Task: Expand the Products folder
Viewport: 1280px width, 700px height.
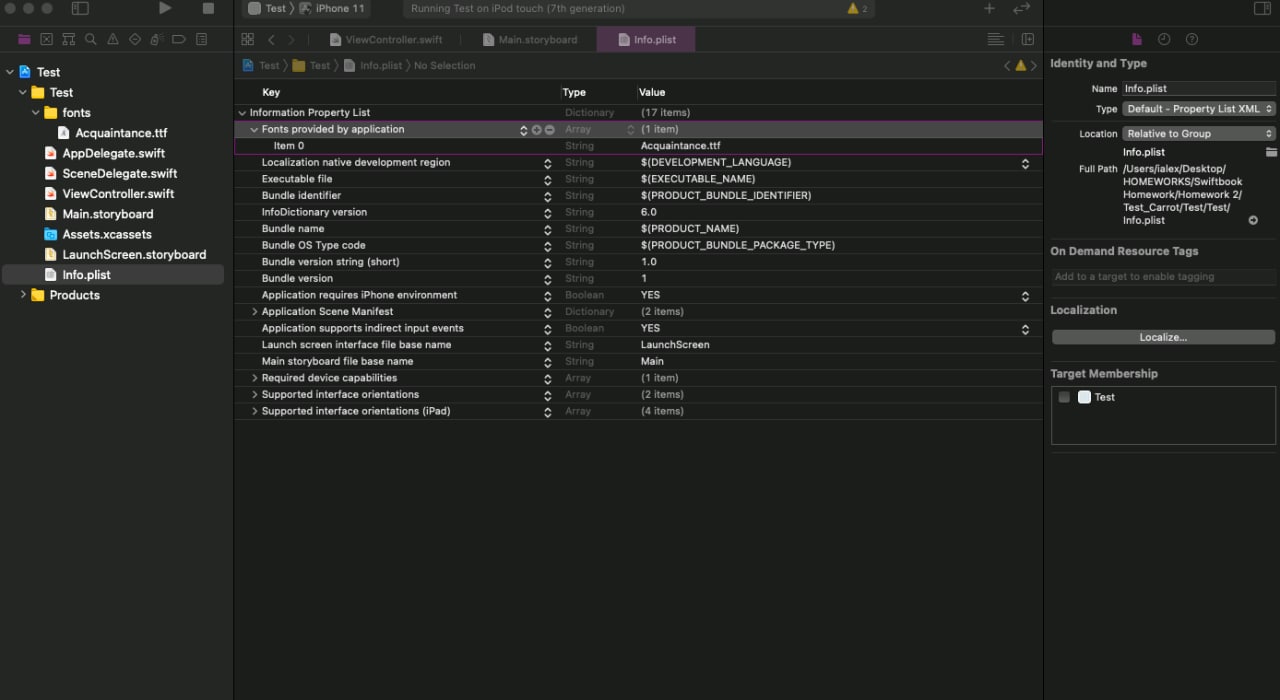Action: (x=22, y=295)
